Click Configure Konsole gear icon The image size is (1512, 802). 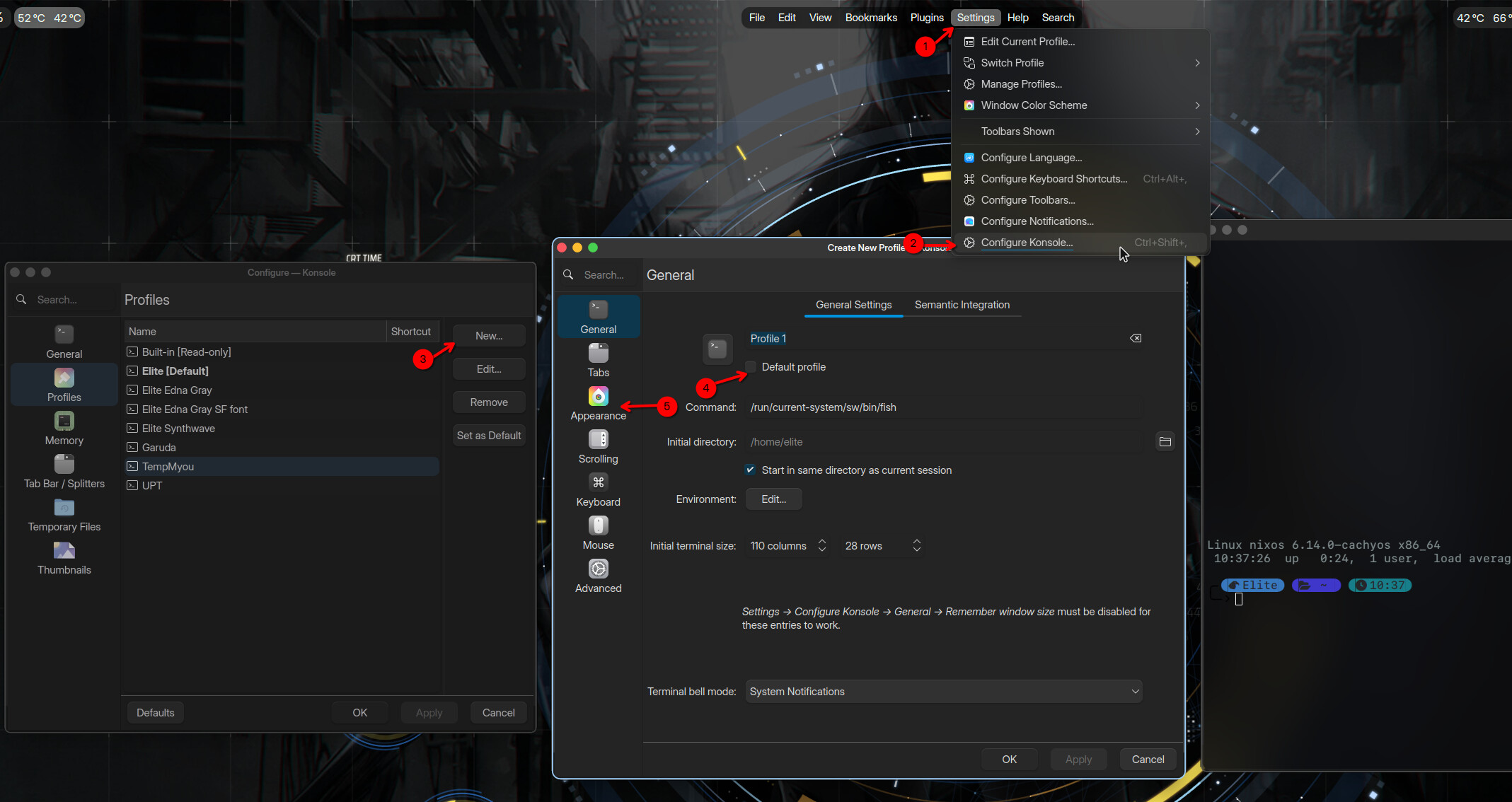[x=969, y=243]
